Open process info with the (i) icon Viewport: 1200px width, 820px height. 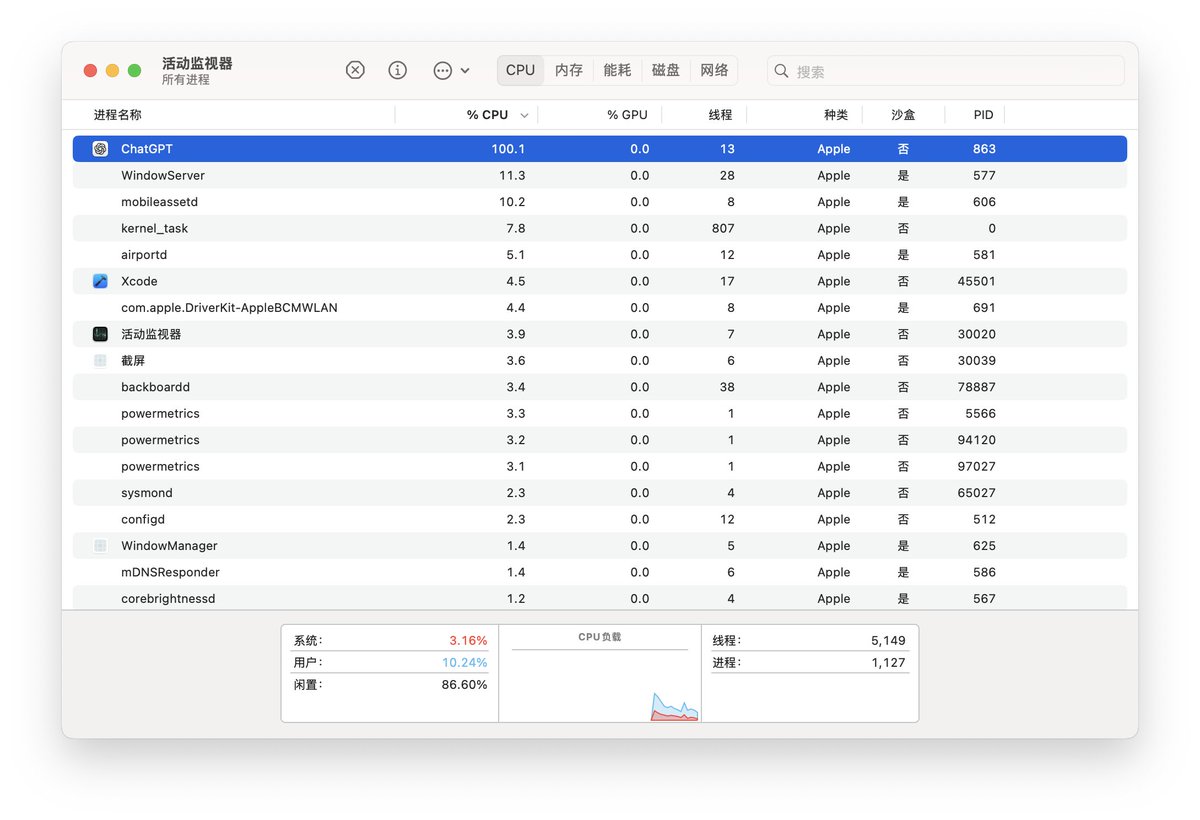pos(398,70)
